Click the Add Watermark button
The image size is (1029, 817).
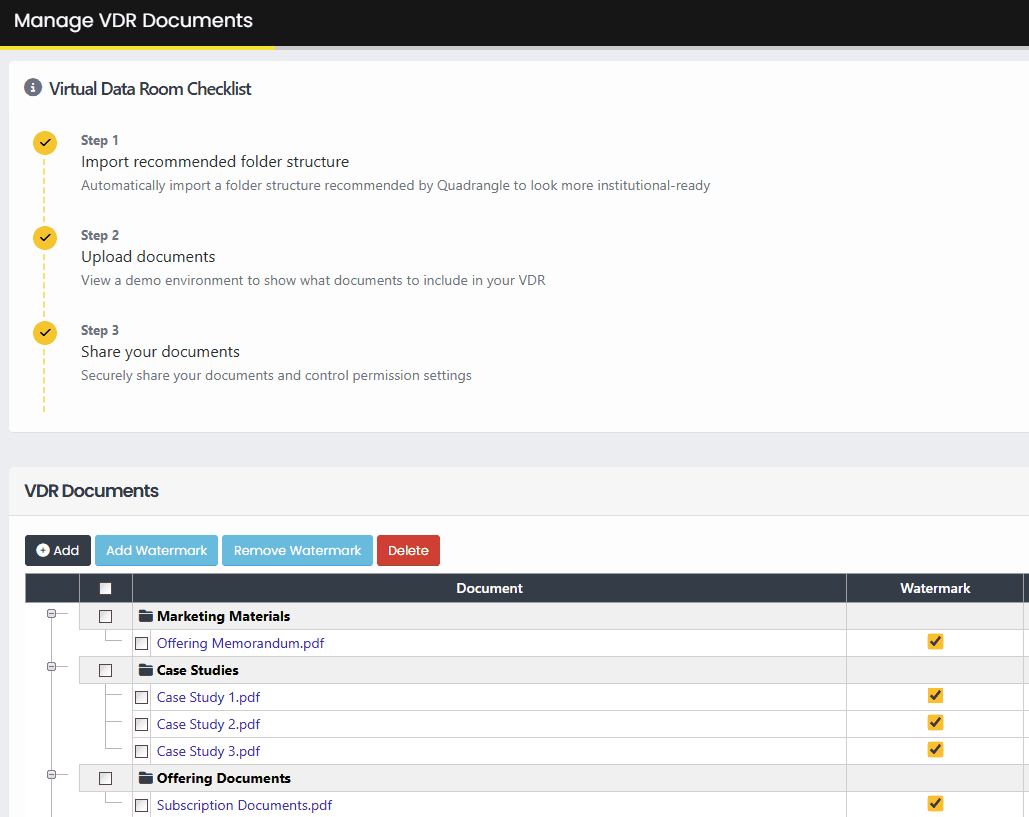156,551
